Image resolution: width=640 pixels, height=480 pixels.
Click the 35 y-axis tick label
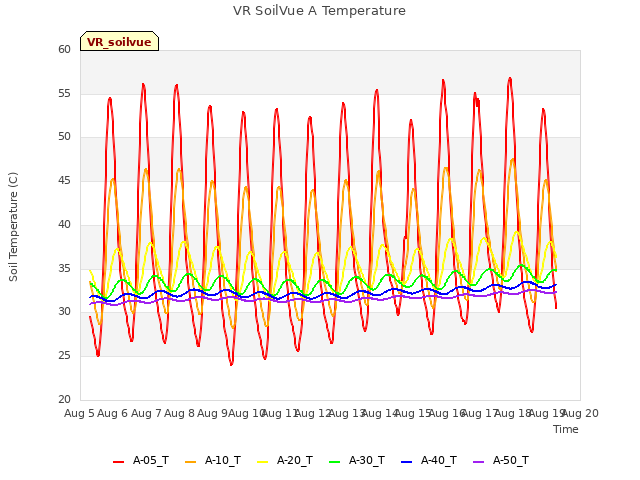[64, 269]
